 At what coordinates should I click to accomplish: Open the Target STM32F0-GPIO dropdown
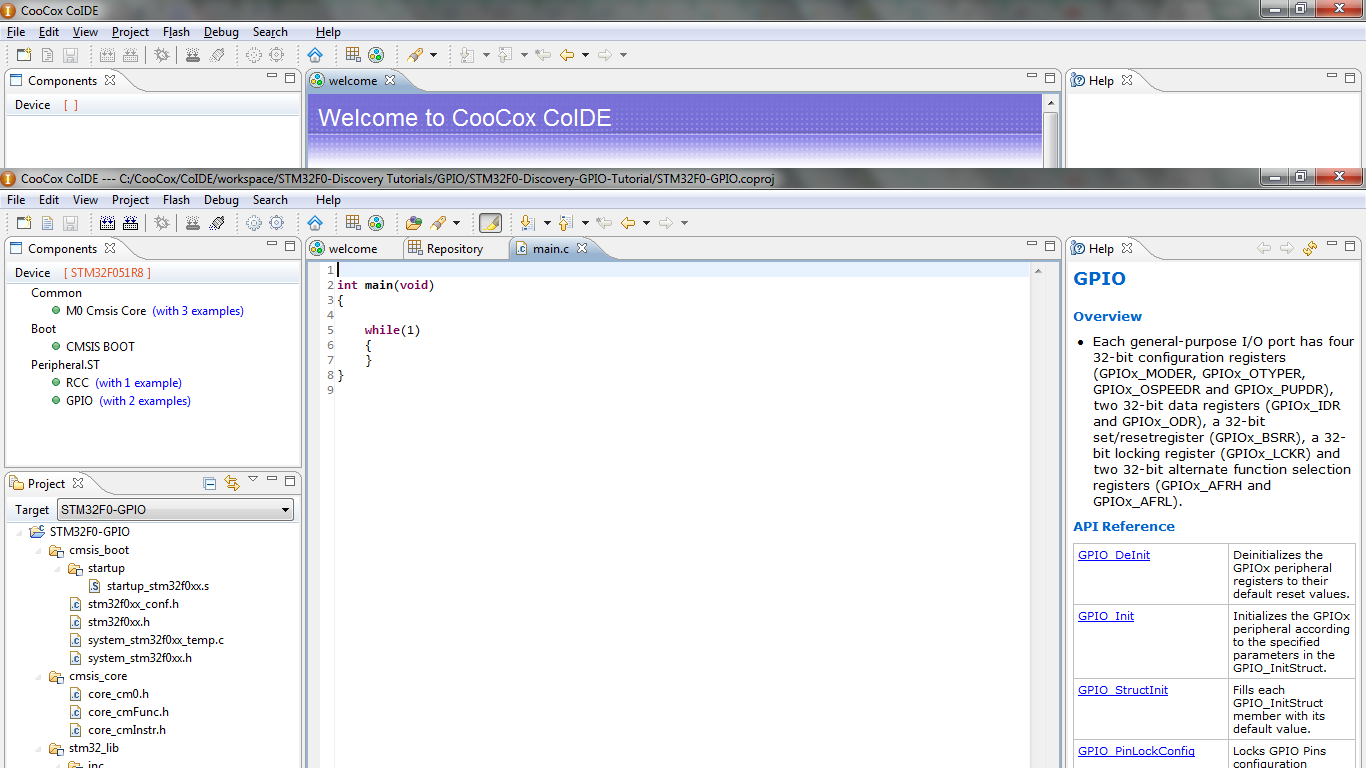point(285,510)
